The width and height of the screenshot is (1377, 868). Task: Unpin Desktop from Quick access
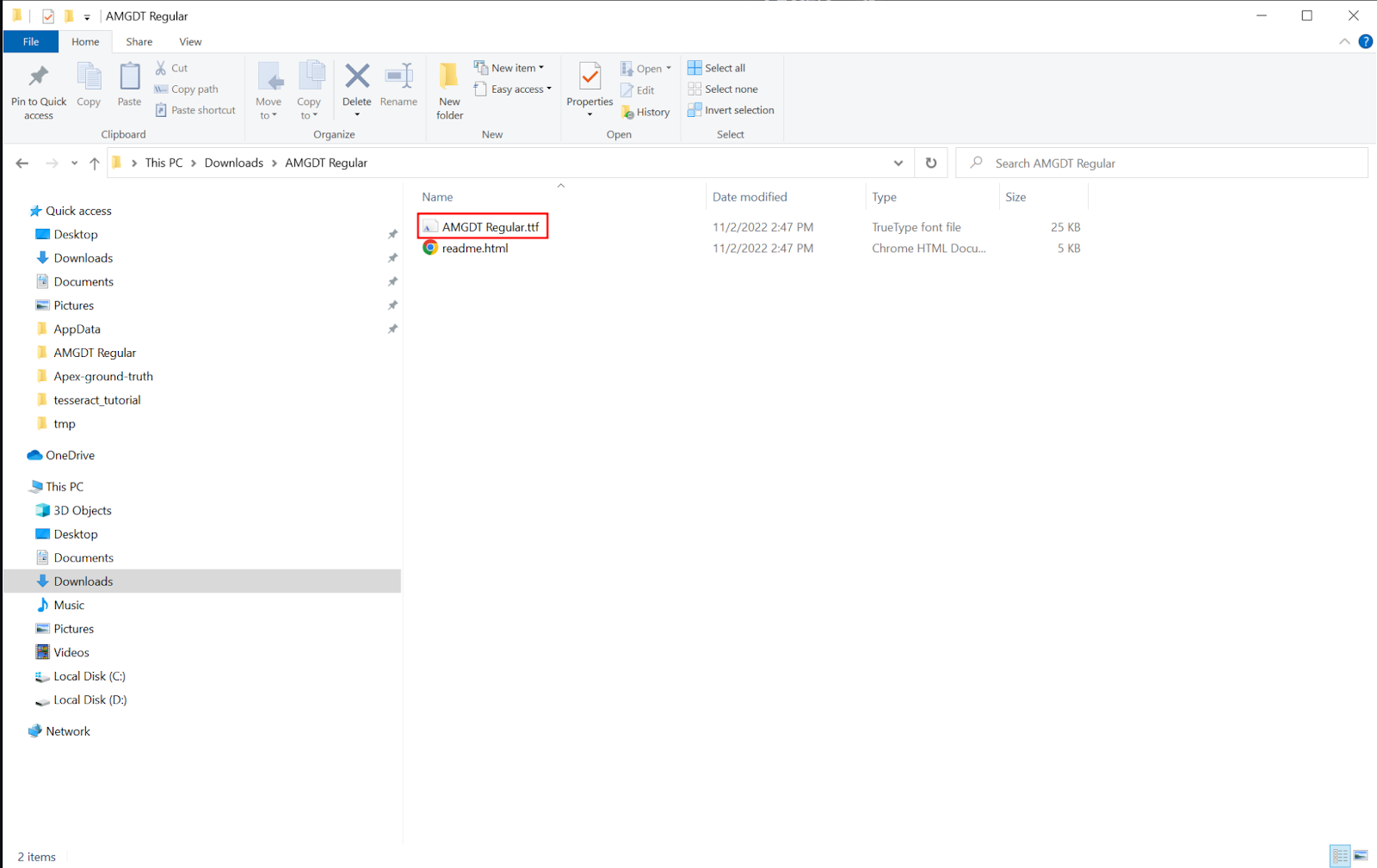pos(392,234)
